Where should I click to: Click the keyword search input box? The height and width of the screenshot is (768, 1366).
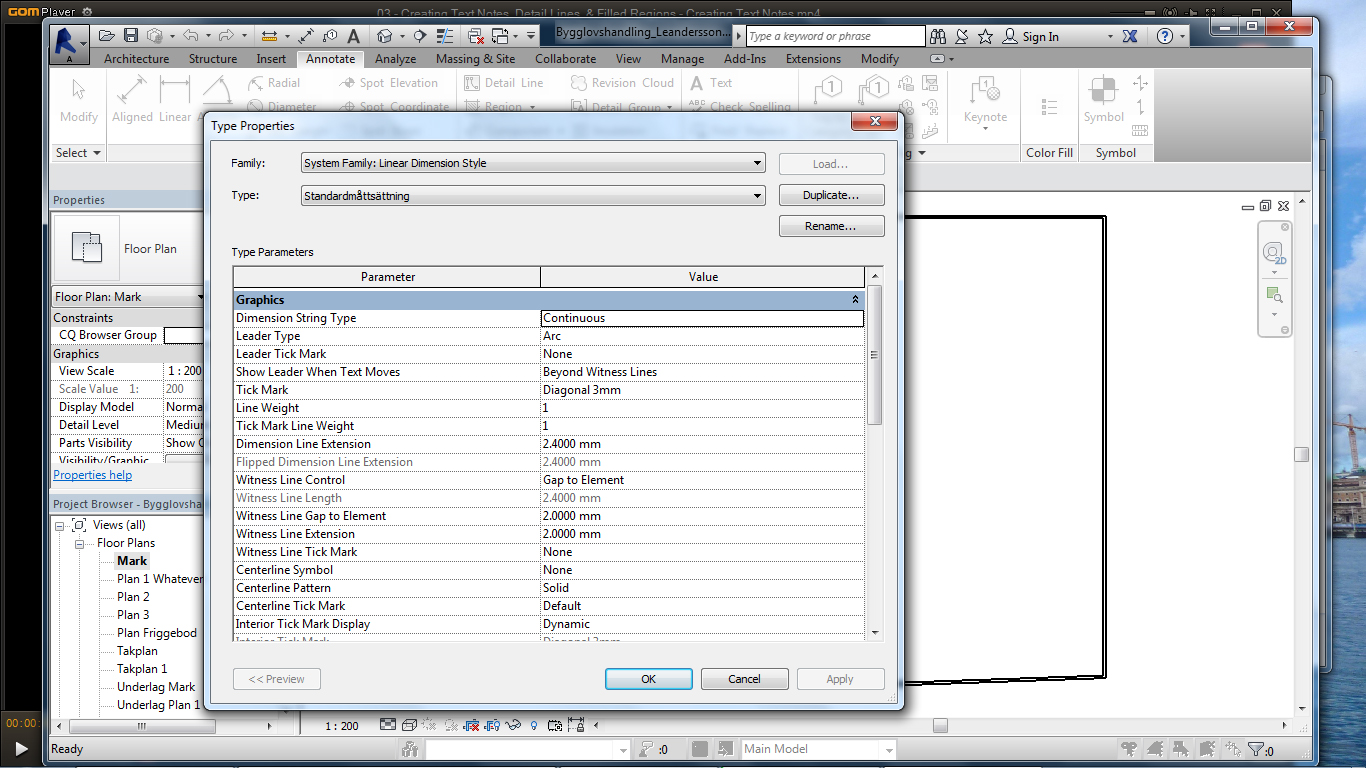[835, 36]
